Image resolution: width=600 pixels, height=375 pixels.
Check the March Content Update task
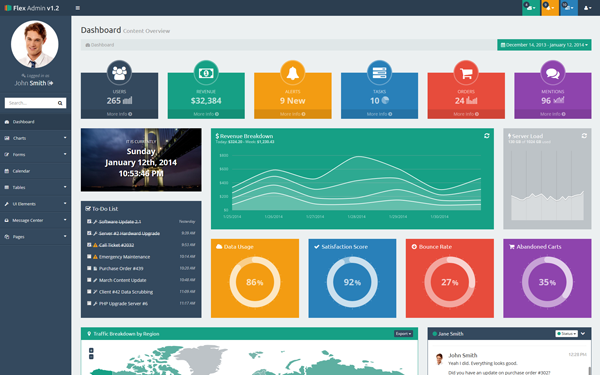tap(89, 280)
